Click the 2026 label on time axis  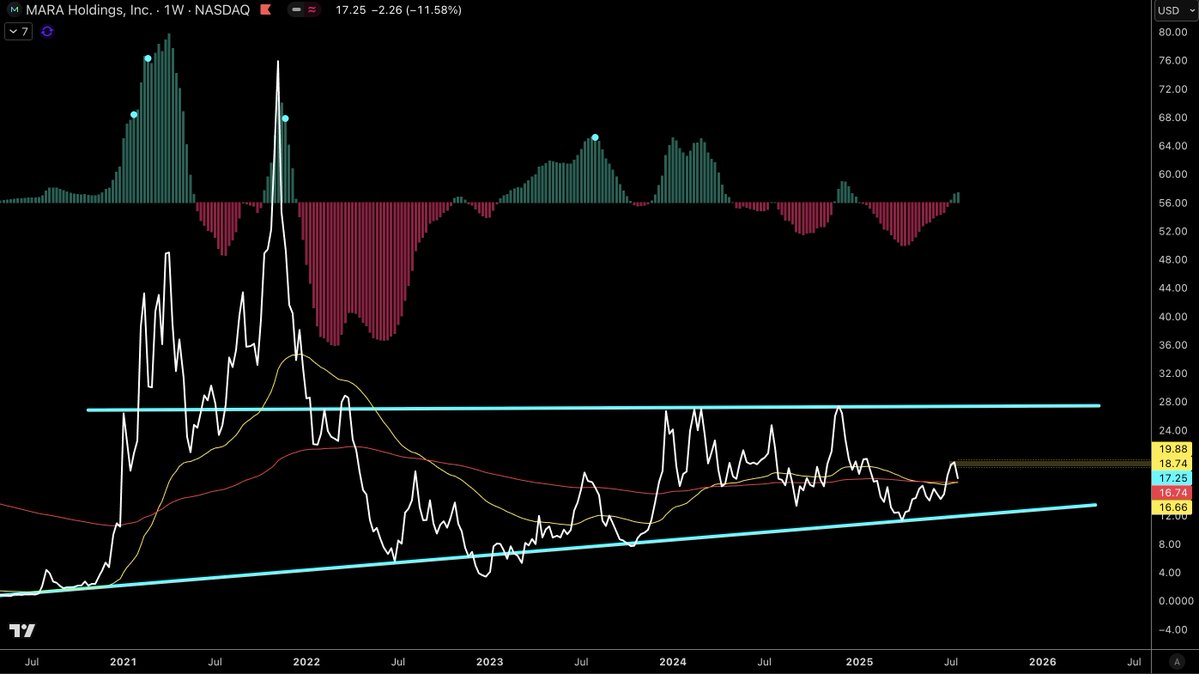click(x=1042, y=662)
